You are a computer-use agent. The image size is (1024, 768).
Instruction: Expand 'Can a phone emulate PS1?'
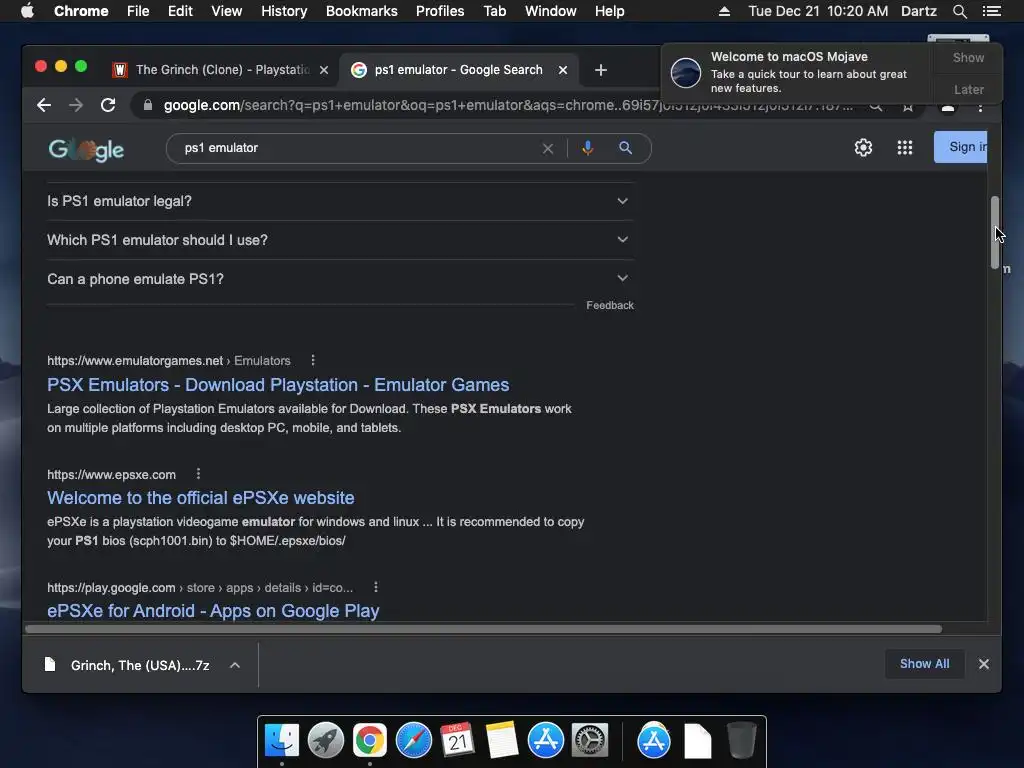click(340, 279)
